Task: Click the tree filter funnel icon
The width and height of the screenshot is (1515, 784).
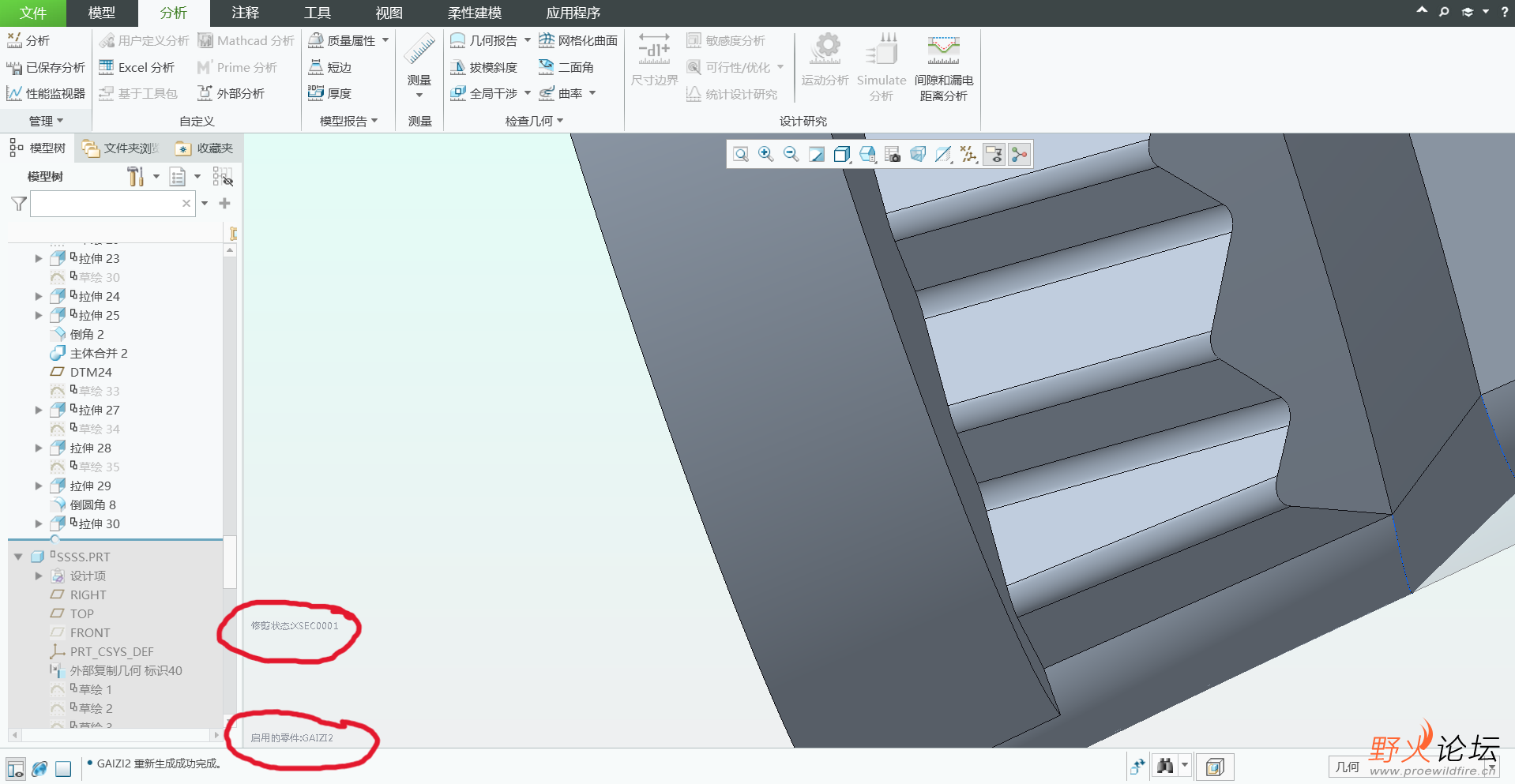Action: (19, 204)
